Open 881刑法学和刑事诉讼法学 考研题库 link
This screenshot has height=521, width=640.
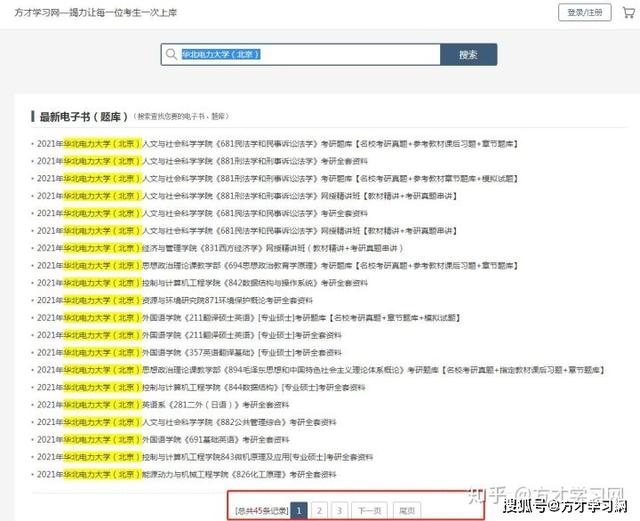[x=277, y=178]
